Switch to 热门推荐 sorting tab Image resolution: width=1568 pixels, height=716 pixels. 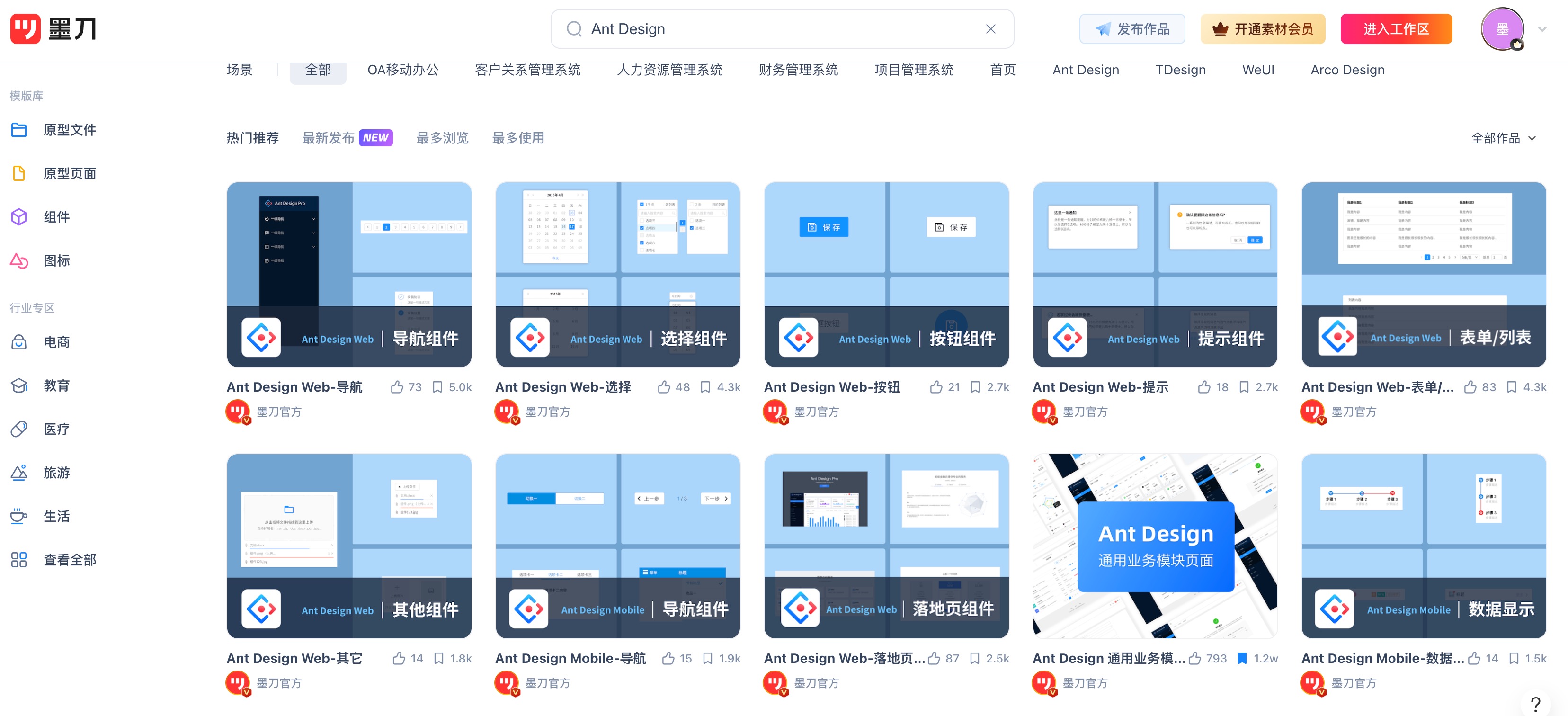pos(253,138)
